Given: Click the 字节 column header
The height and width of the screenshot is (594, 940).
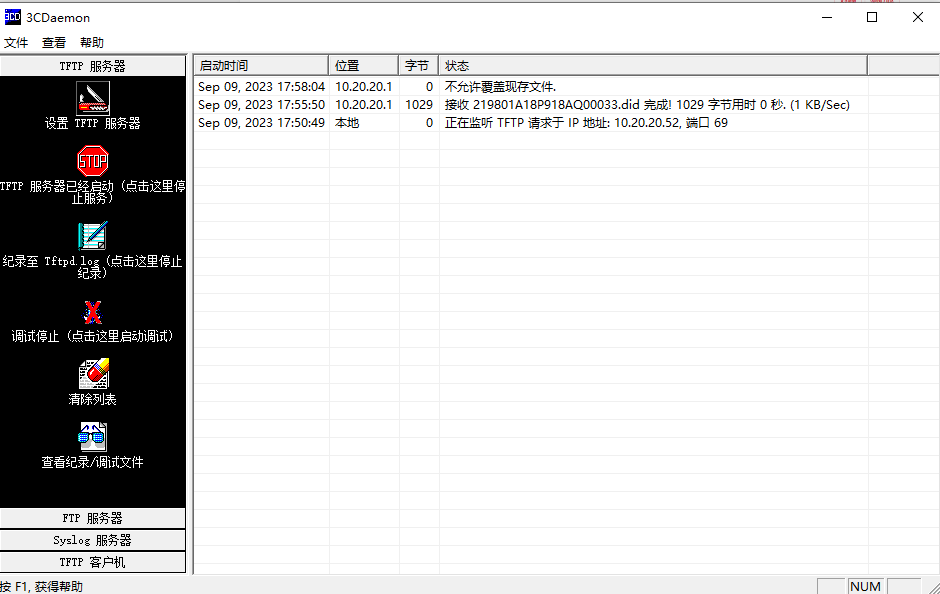Looking at the screenshot, I should (418, 65).
